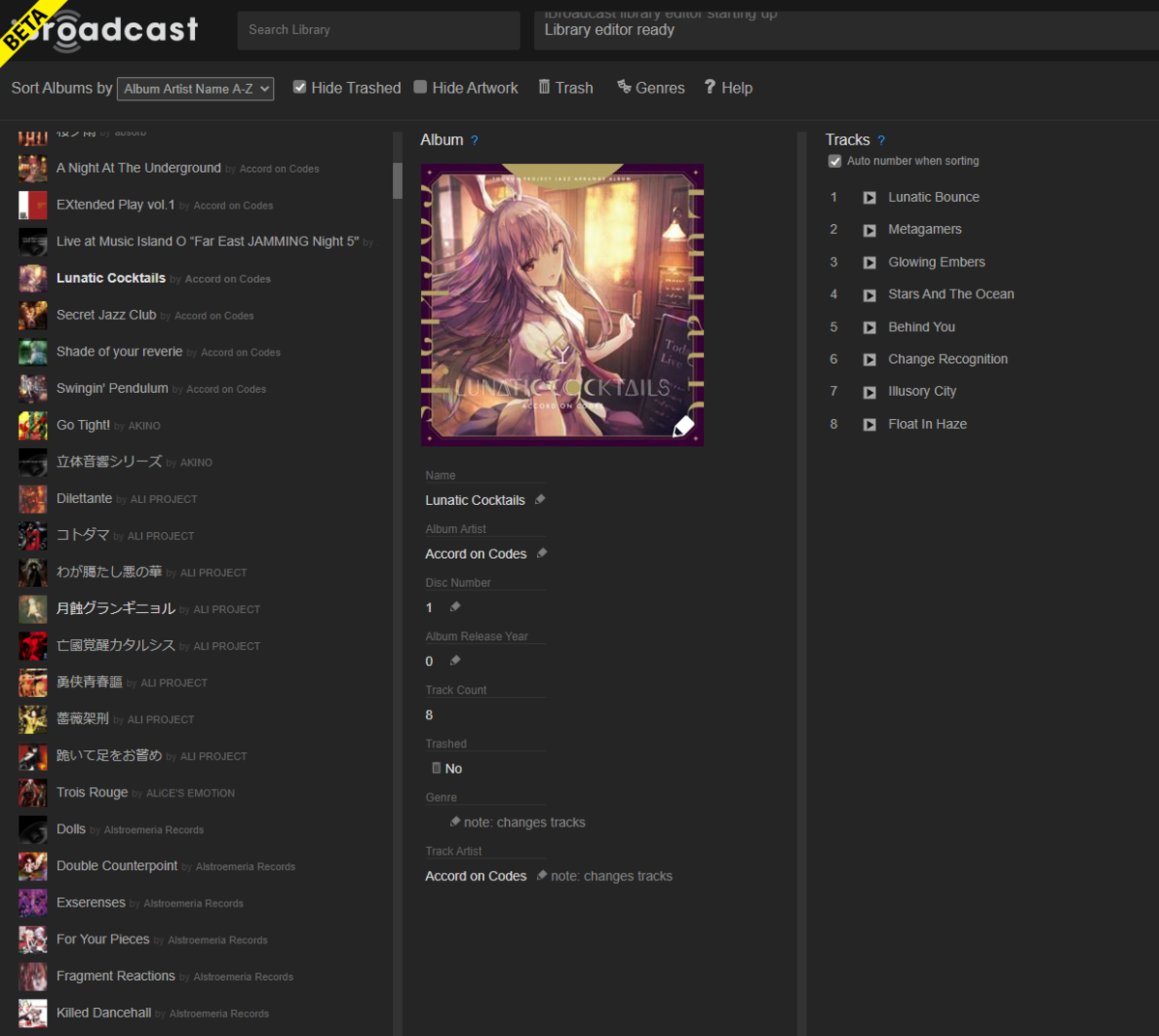Click the Float In Haze track title
Viewport: 1159px width, 1036px height.
(927, 424)
